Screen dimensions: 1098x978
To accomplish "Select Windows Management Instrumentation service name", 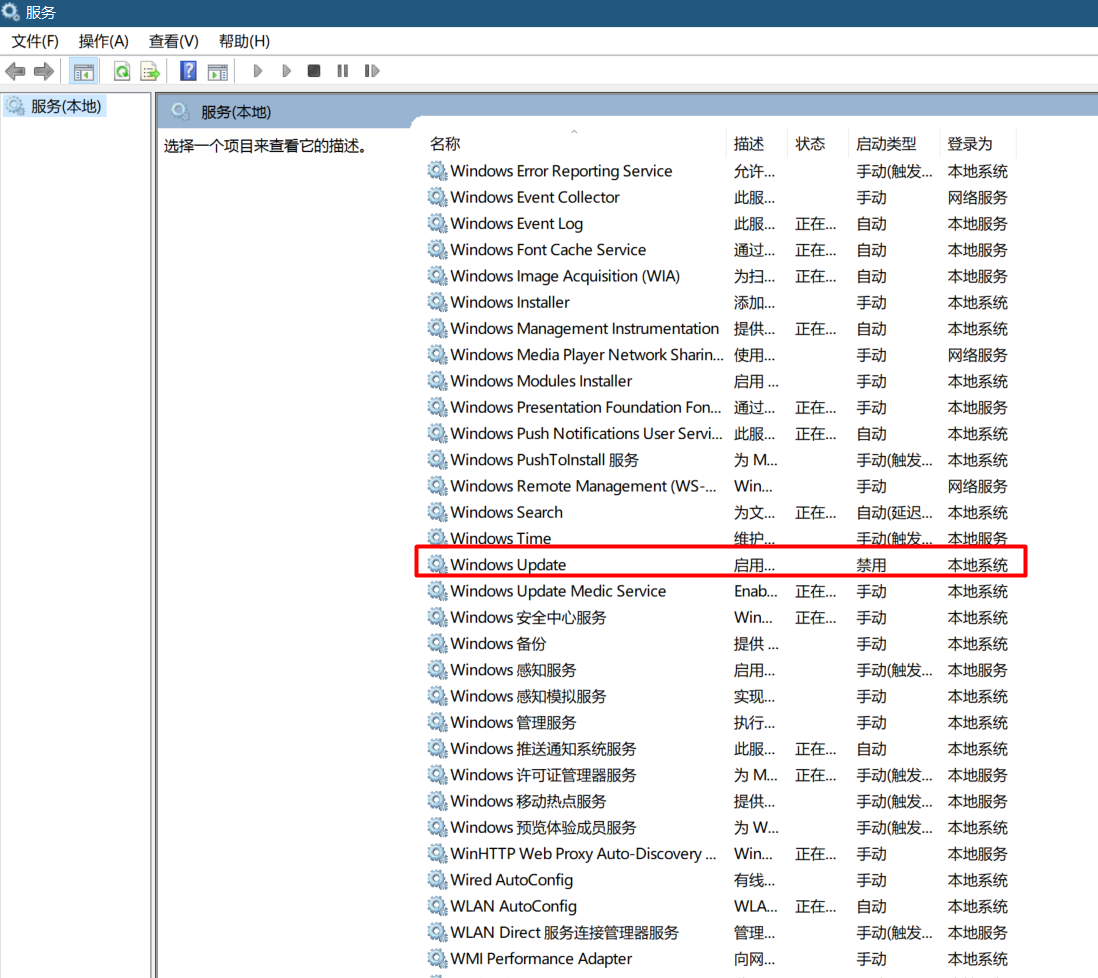I will 585,328.
